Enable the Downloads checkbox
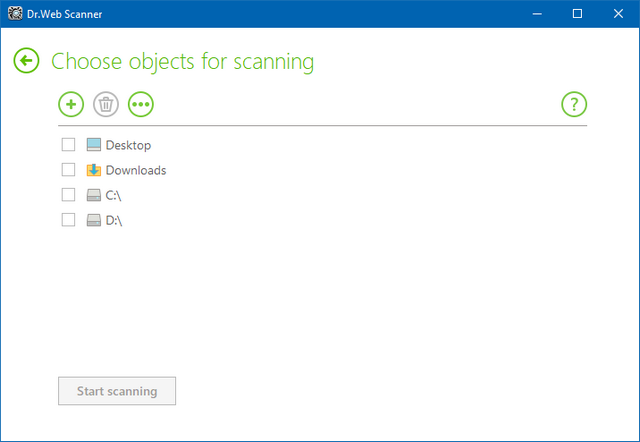 pyautogui.click(x=69, y=170)
